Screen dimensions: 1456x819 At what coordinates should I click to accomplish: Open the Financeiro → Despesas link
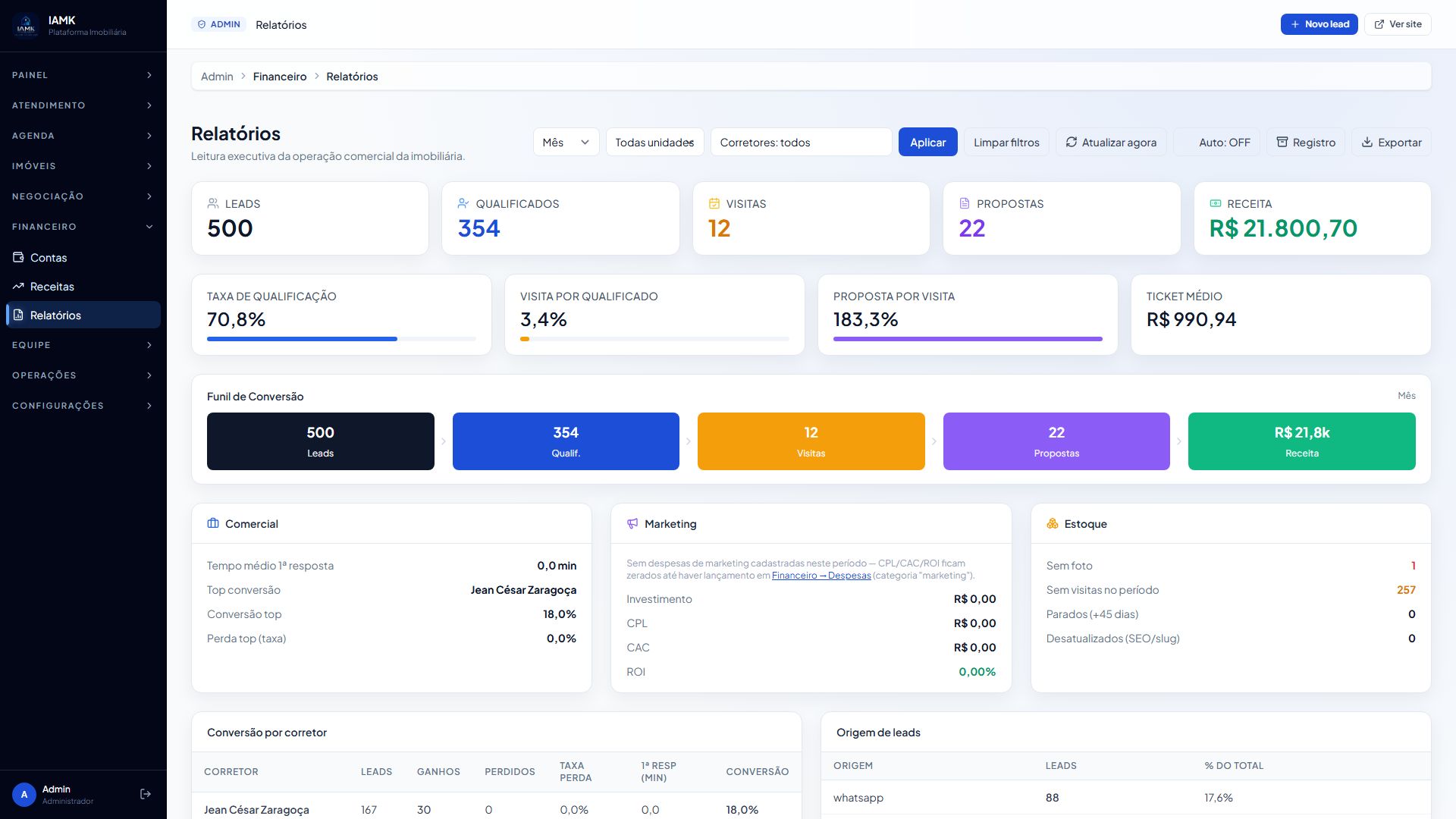pos(821,576)
